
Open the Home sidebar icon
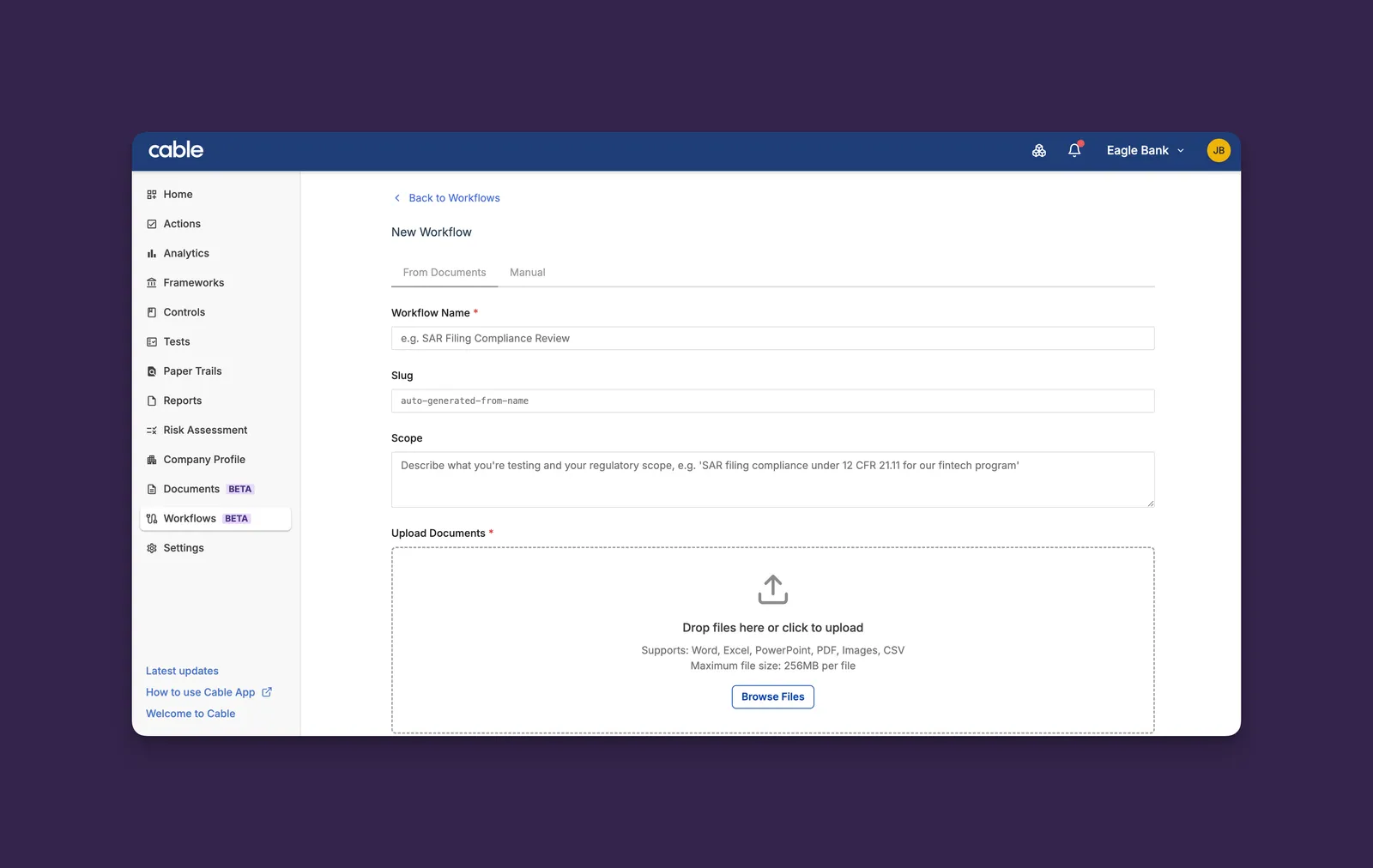coord(152,195)
